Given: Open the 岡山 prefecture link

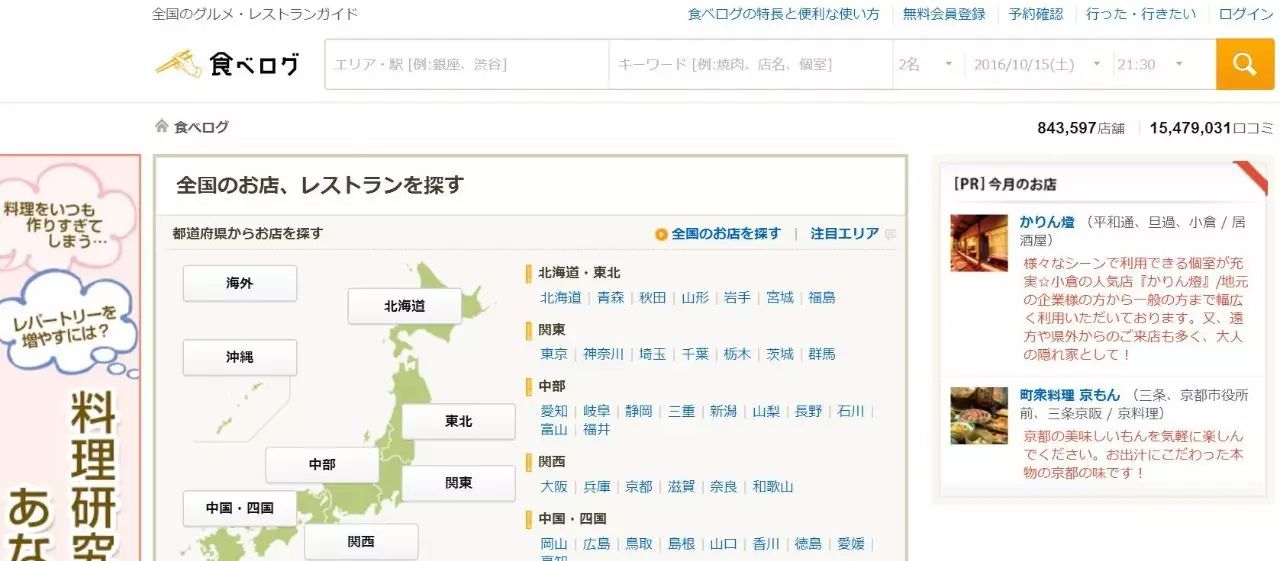Looking at the screenshot, I should point(554,544).
